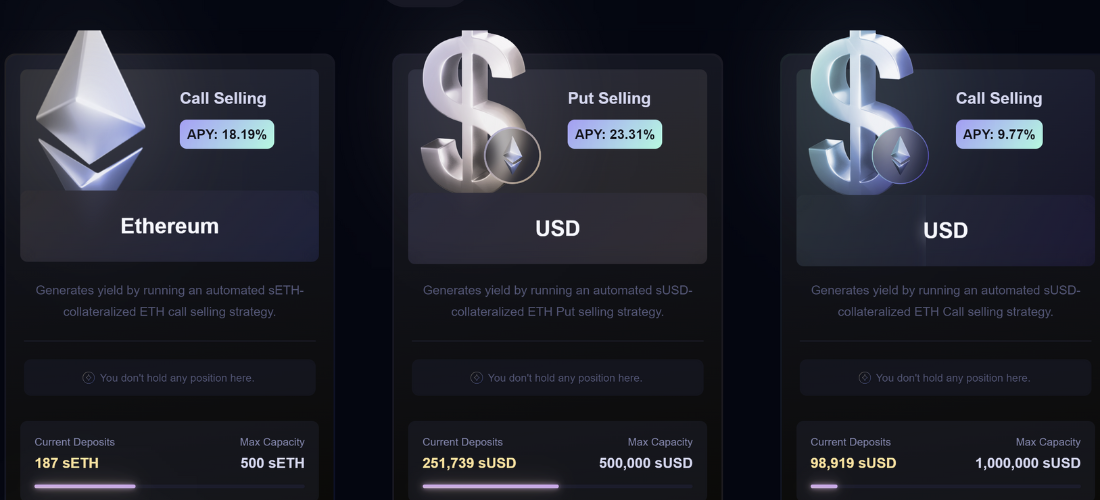
Task: Click the Ethereum diamond logo icon
Action: tap(90, 110)
